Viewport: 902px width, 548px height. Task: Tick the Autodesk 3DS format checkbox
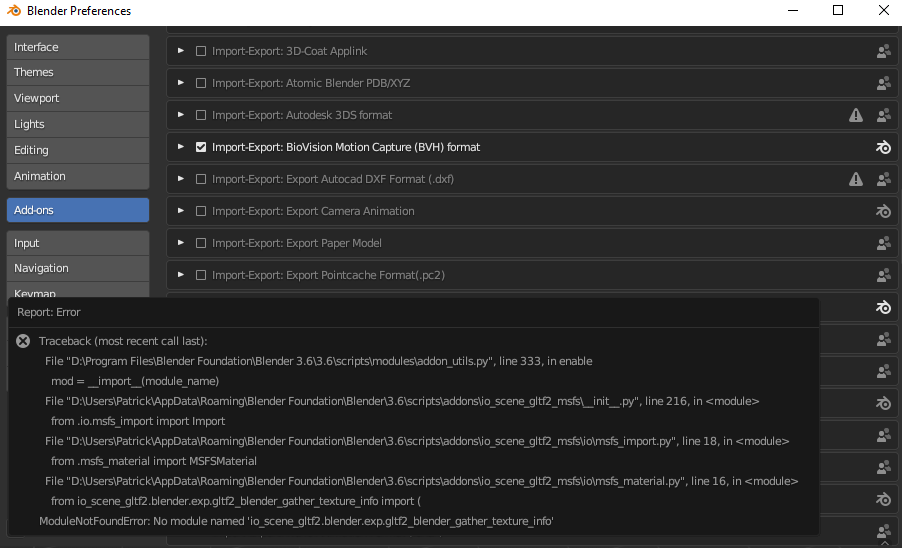(201, 115)
